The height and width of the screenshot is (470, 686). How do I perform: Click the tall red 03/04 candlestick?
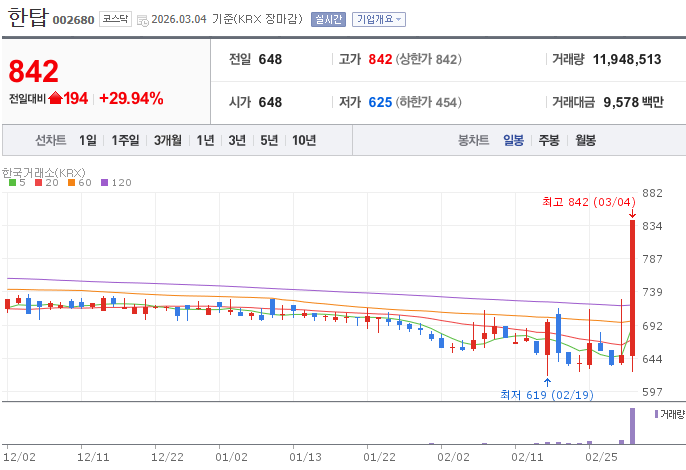click(633, 288)
